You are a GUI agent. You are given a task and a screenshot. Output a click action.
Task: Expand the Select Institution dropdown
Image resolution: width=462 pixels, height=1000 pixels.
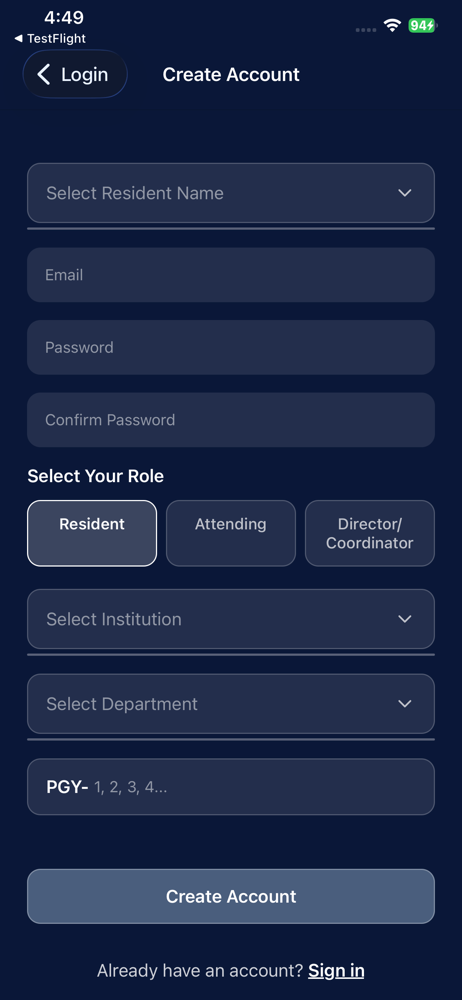231,619
